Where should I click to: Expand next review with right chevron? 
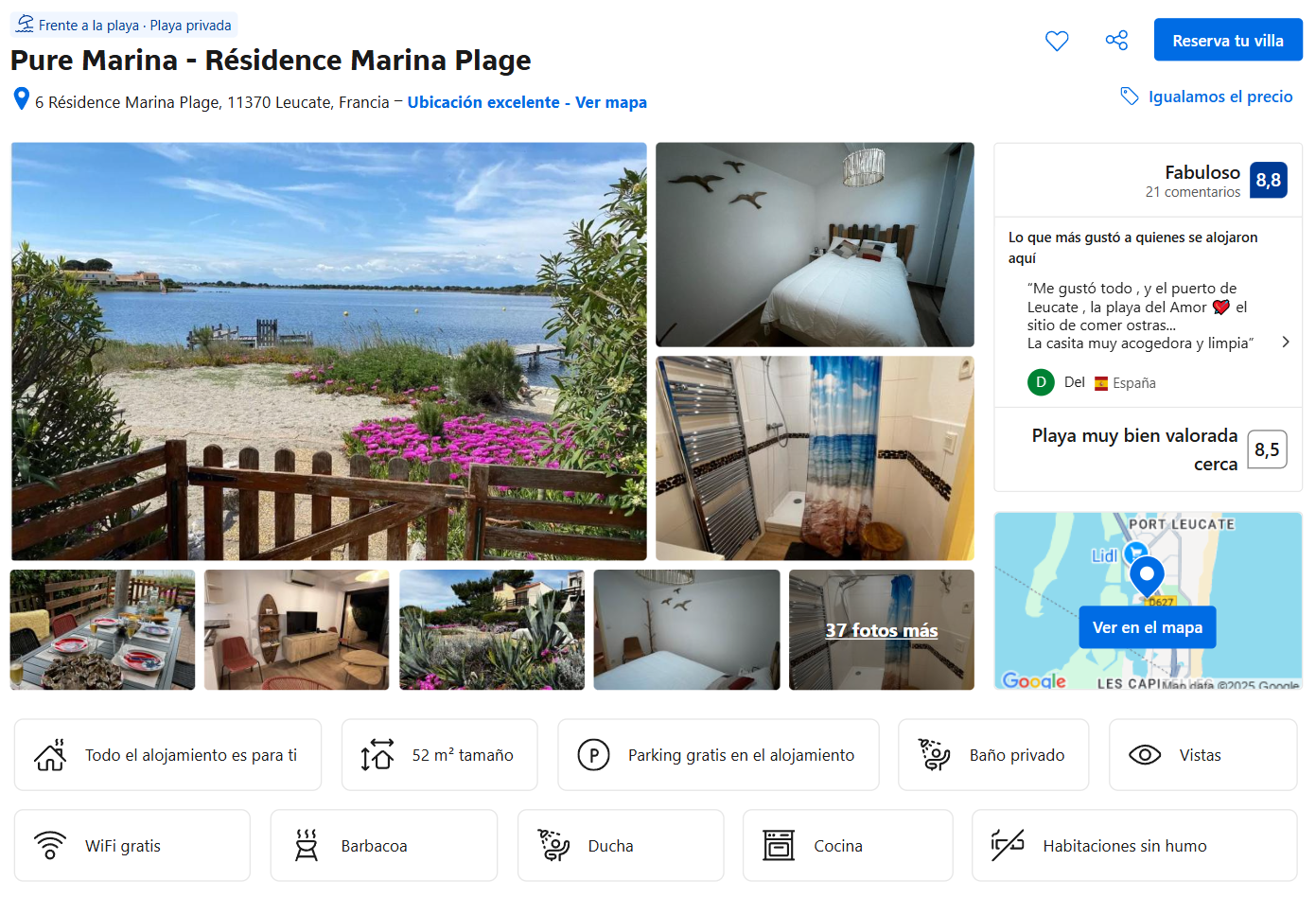[x=1285, y=342]
